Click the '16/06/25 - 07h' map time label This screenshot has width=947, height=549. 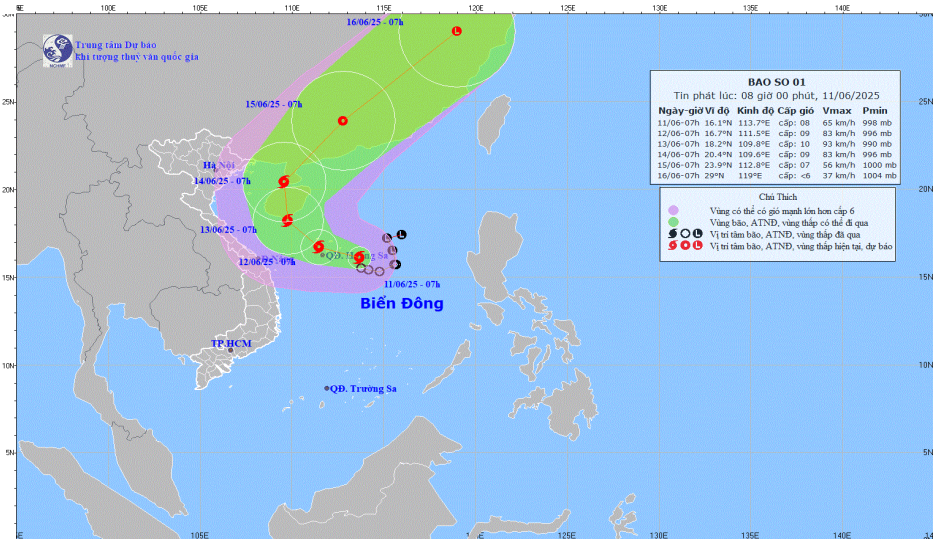[375, 22]
